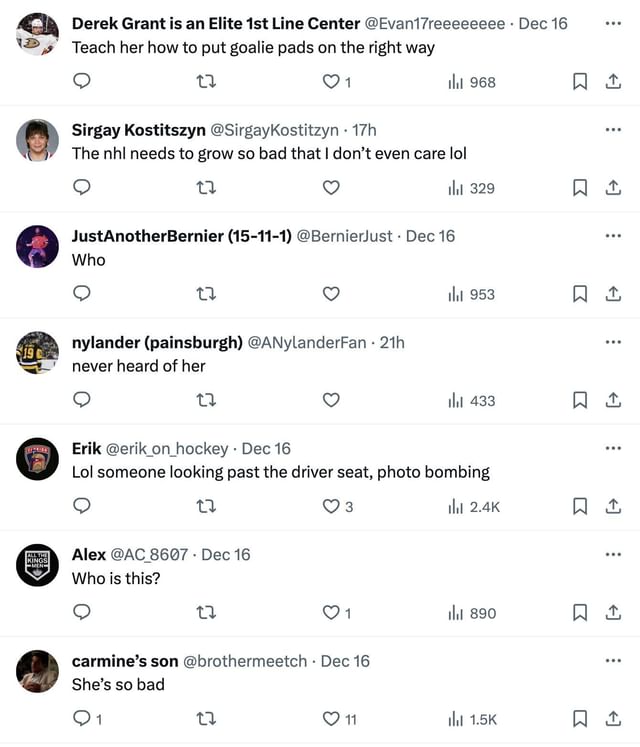Image resolution: width=640 pixels, height=747 pixels.
Task: View the 2.4K views on Erik's tweet
Action: pyautogui.click(x=474, y=506)
